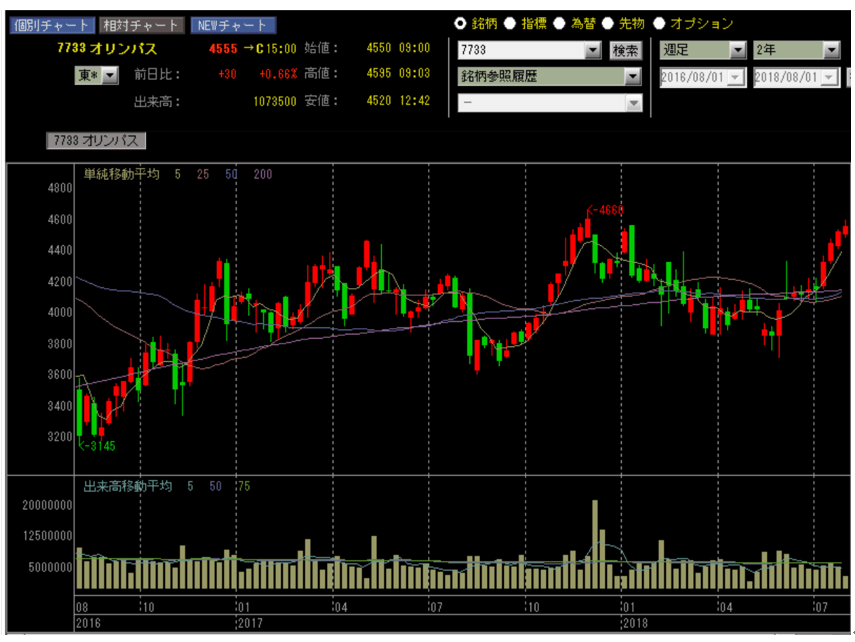Choose the 先物 radio option
Screen dimensions: 855x642
click(608, 23)
